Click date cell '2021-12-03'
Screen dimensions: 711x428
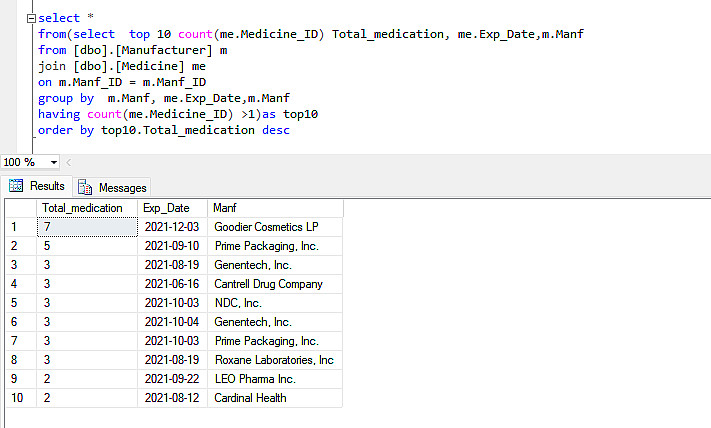[172, 227]
